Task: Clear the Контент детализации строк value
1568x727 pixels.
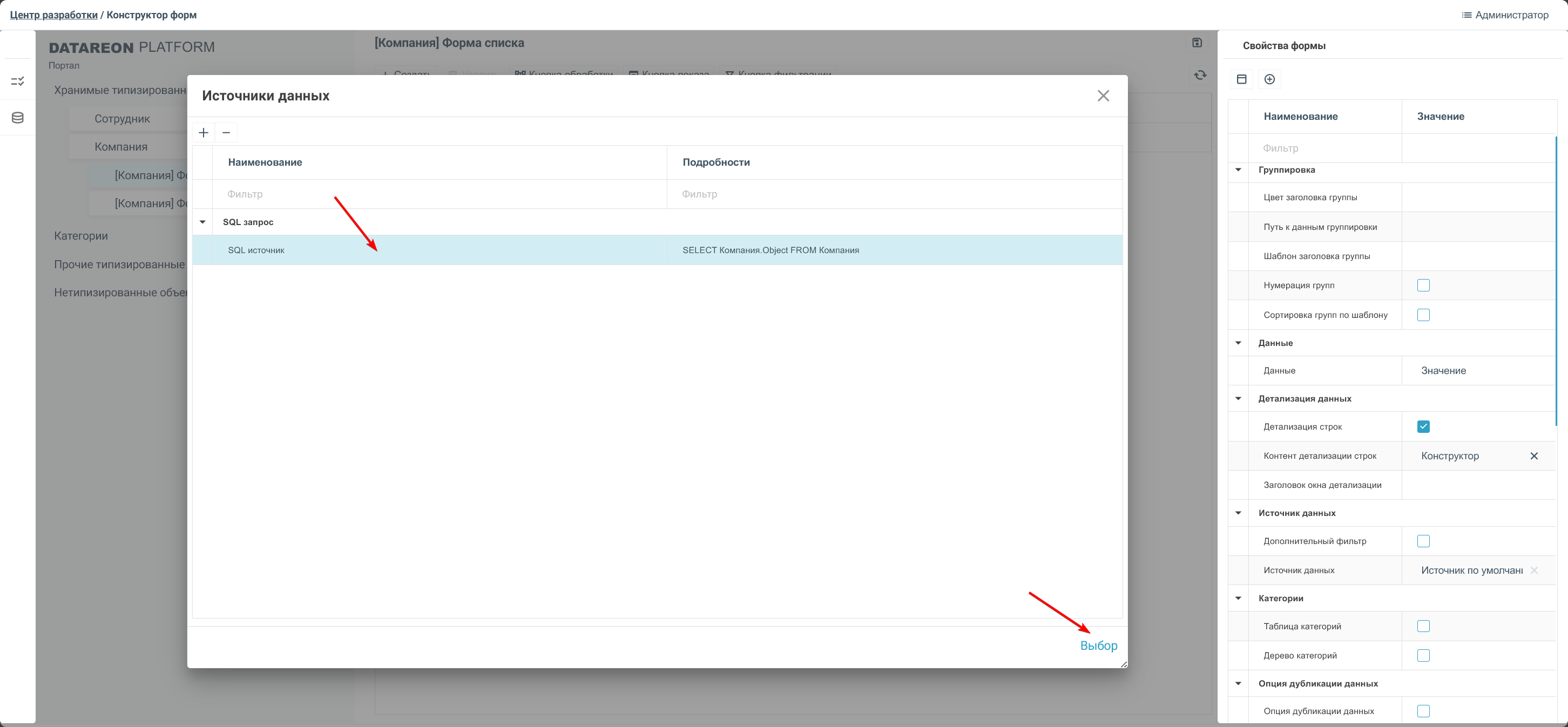Action: [1533, 456]
